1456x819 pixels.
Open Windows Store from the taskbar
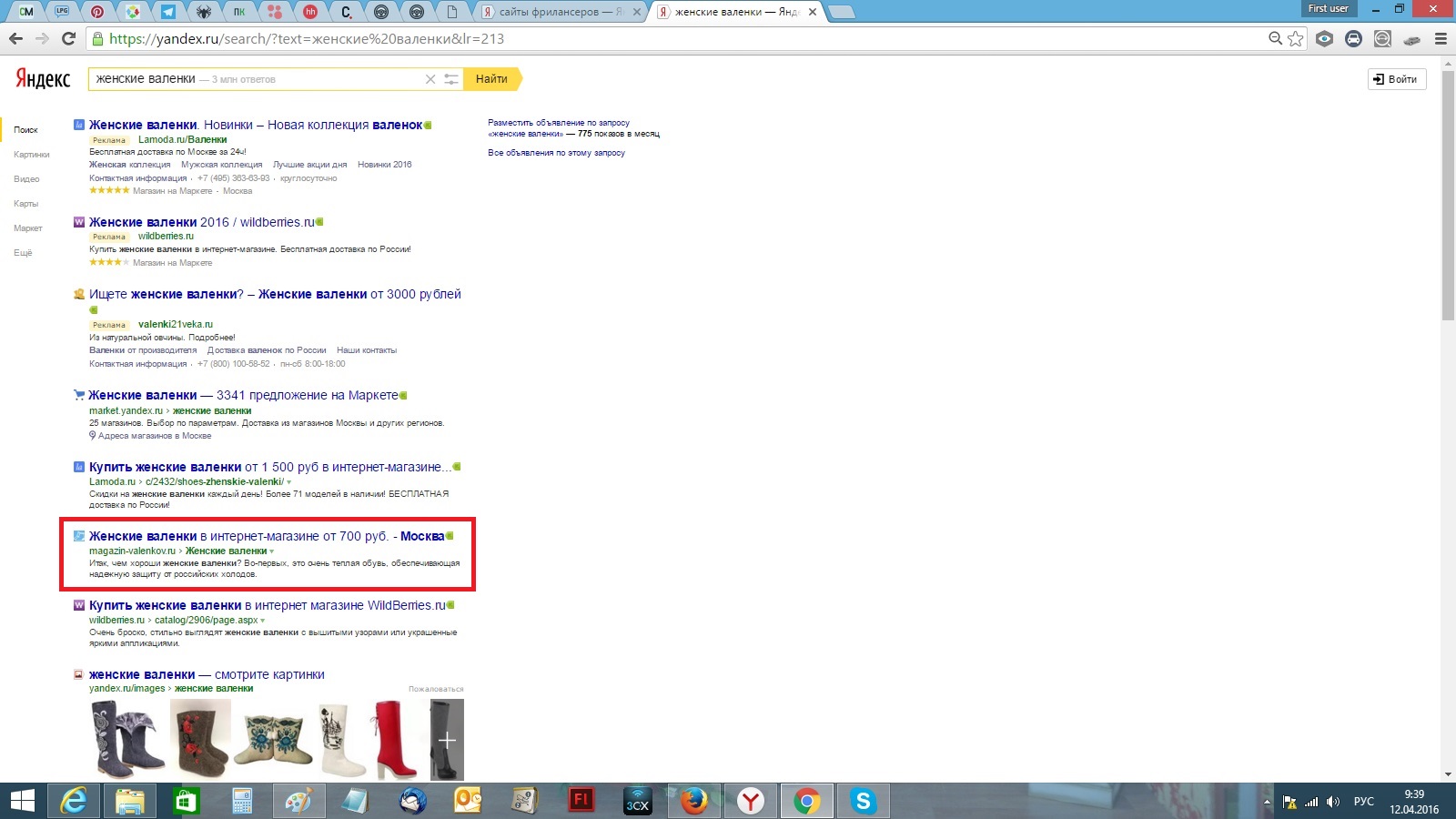(x=187, y=801)
